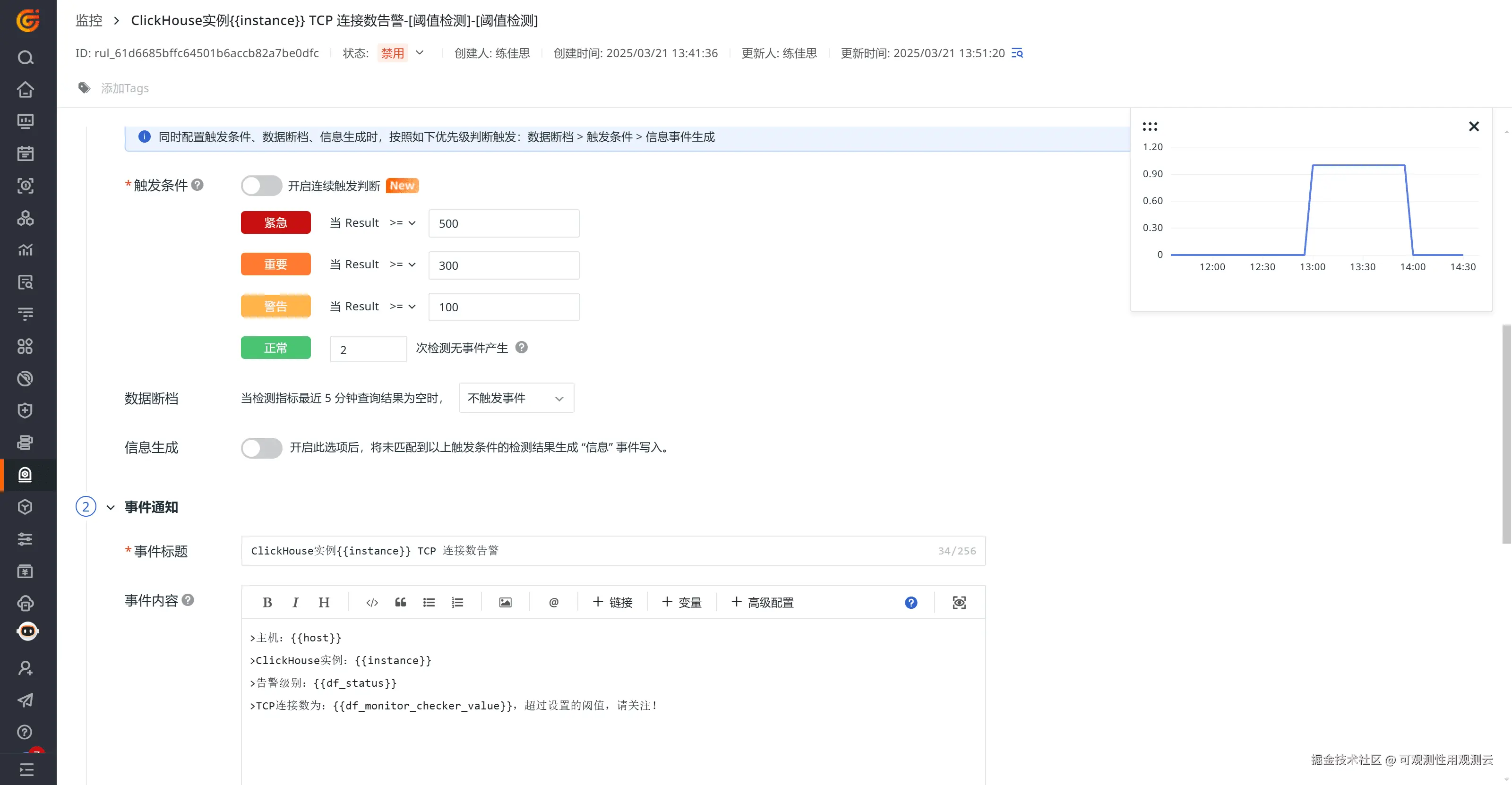
Task: Click + 高级配置 in editor toolbar
Action: coord(763,603)
